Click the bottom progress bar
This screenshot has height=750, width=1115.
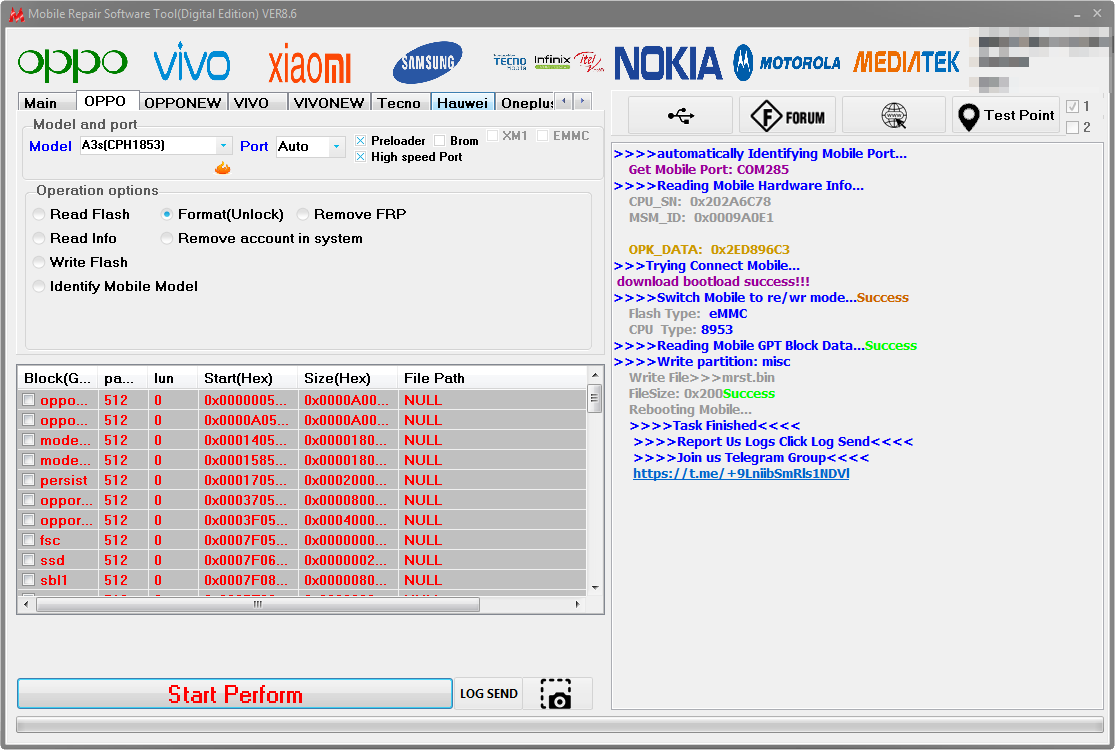click(560, 725)
